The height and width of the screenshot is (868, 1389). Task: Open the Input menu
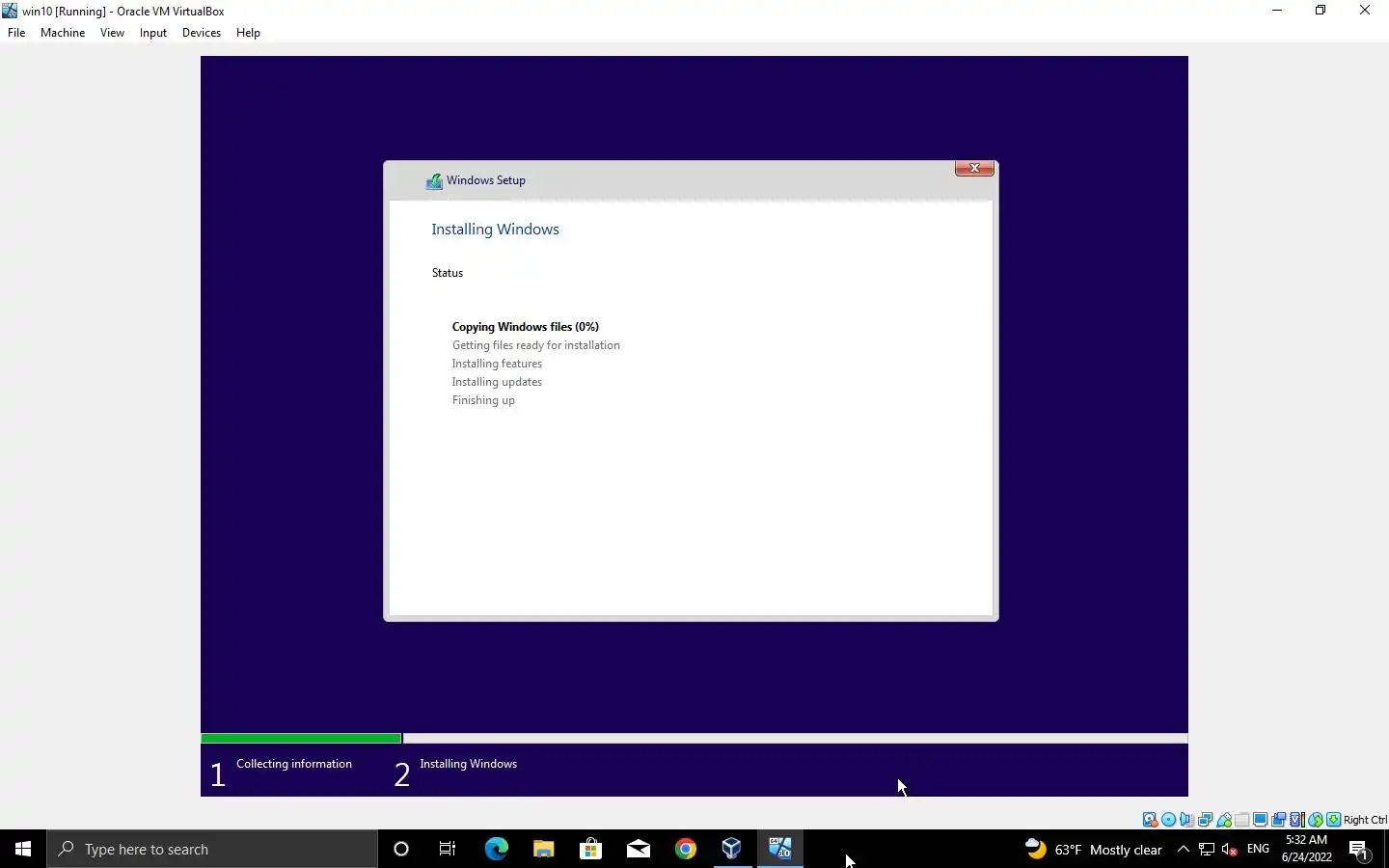(x=153, y=33)
